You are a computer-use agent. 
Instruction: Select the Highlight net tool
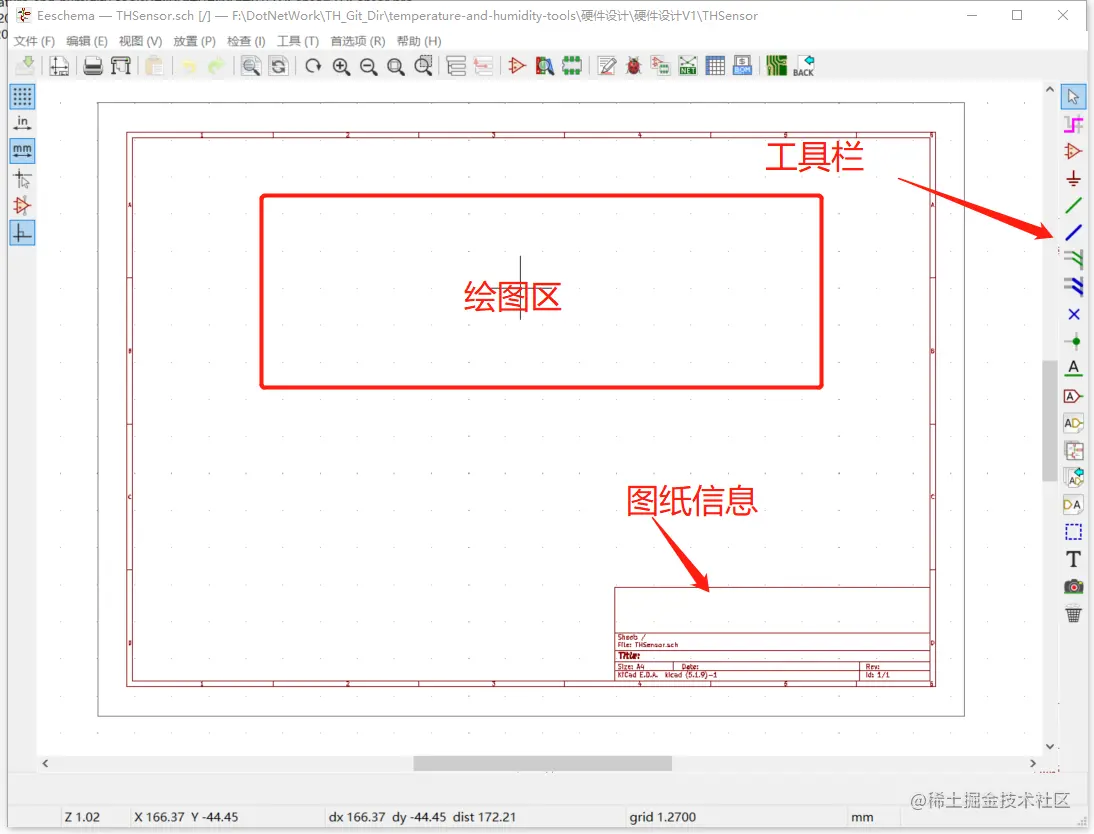[x=1073, y=124]
